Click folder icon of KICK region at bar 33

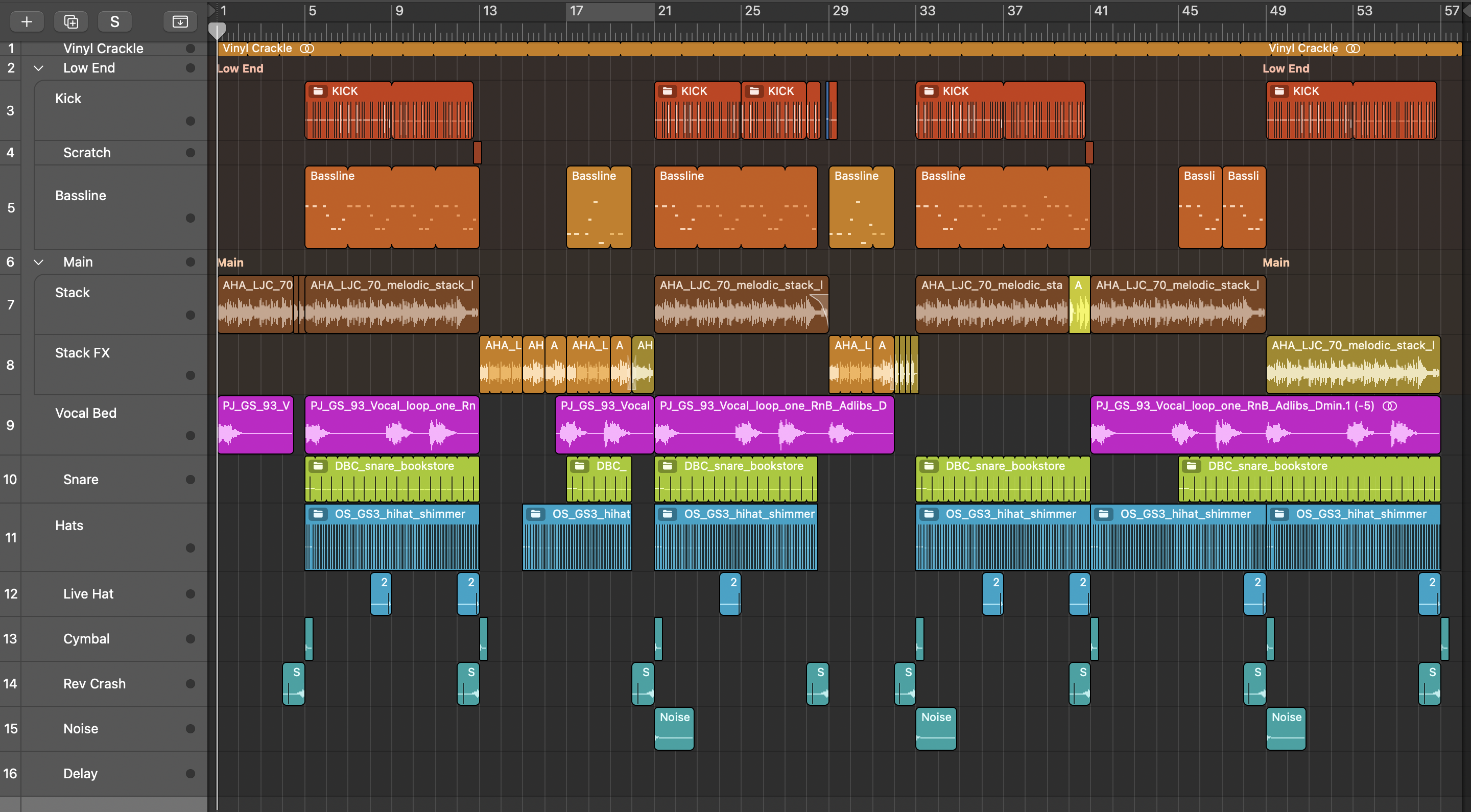[929, 91]
